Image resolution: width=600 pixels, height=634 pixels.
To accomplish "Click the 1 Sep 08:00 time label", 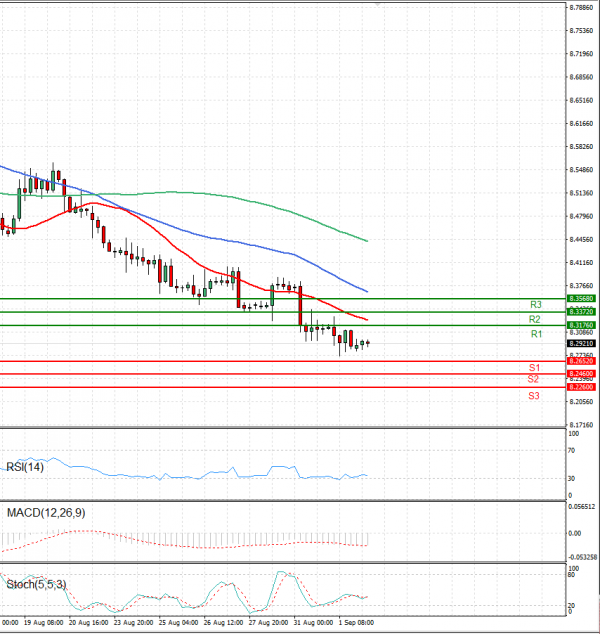I will coord(356,622).
